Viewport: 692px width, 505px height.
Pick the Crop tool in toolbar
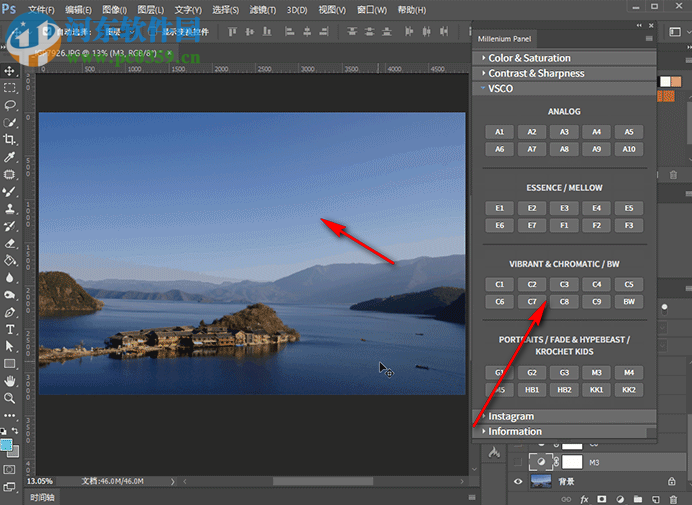point(10,140)
